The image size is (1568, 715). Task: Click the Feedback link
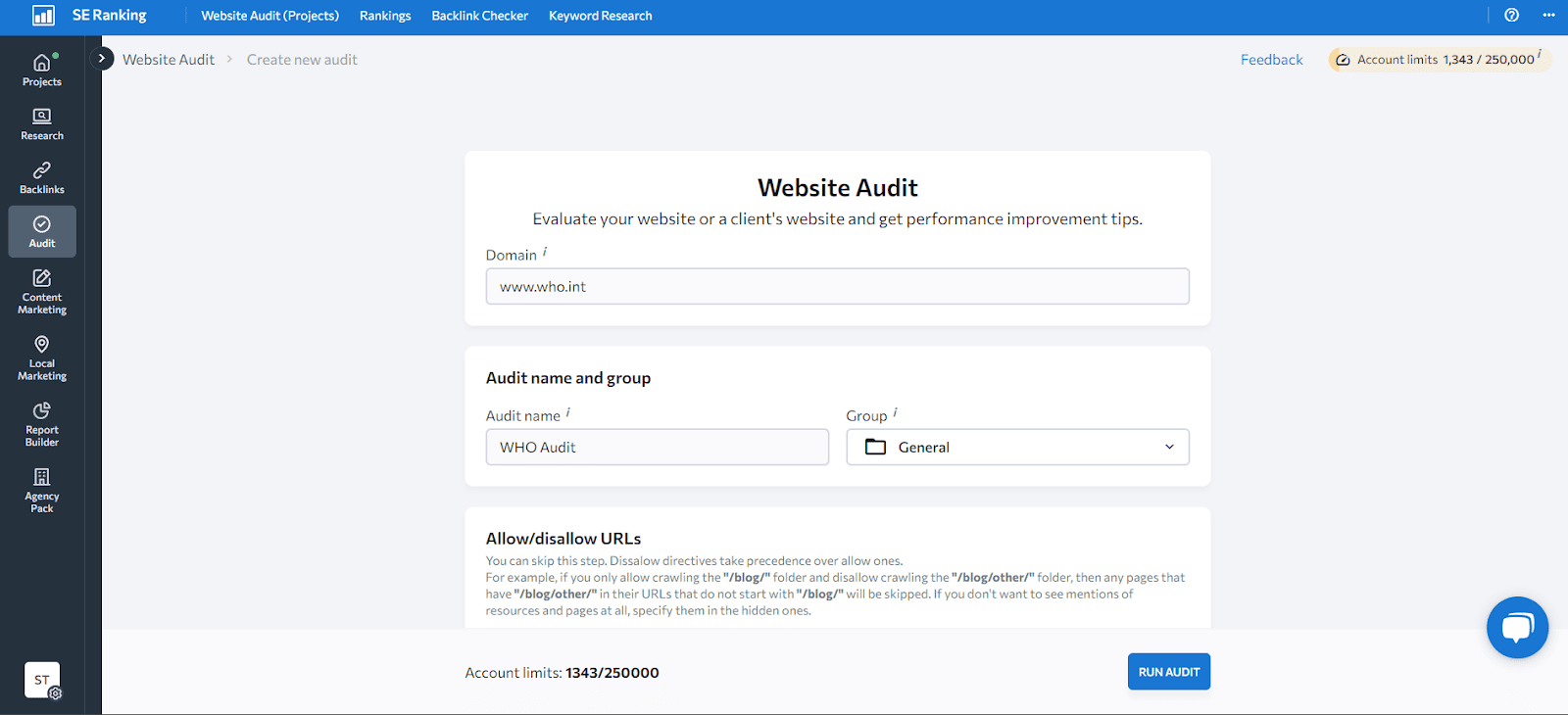click(x=1272, y=60)
